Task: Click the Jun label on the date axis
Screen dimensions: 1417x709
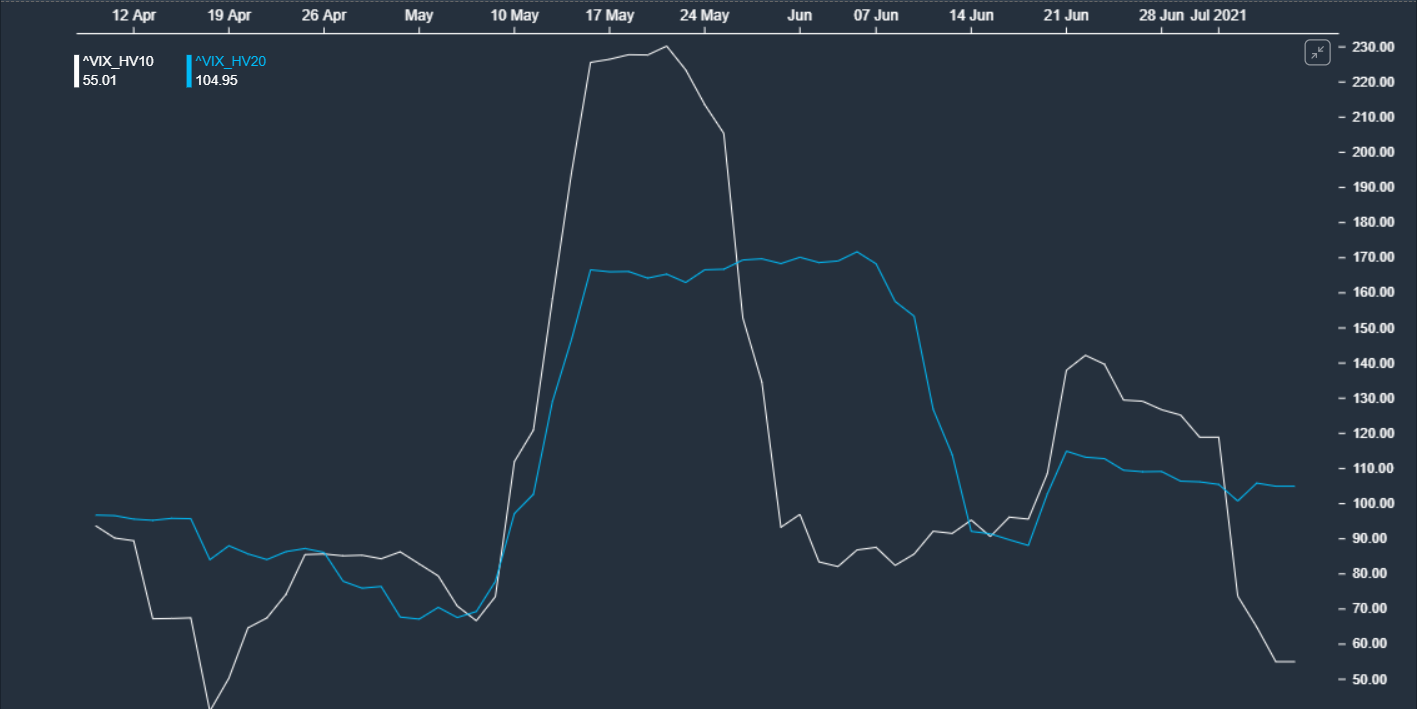Action: pos(799,16)
